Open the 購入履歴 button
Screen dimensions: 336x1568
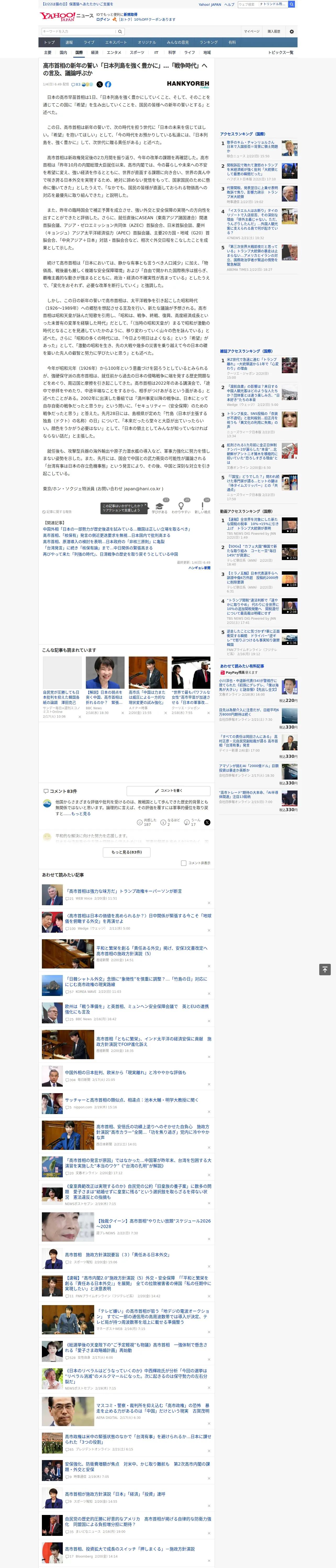click(274, 32)
